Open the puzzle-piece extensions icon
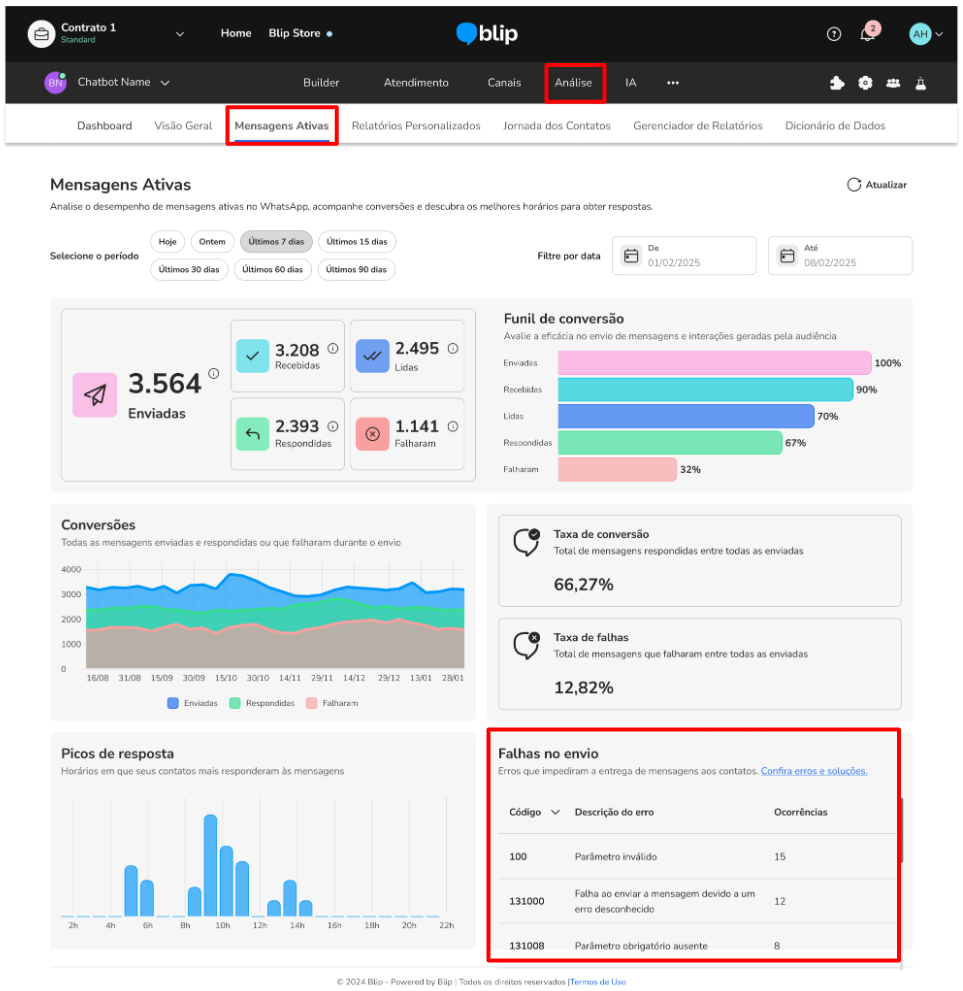Image resolution: width=963 pixels, height=991 pixels. (837, 83)
